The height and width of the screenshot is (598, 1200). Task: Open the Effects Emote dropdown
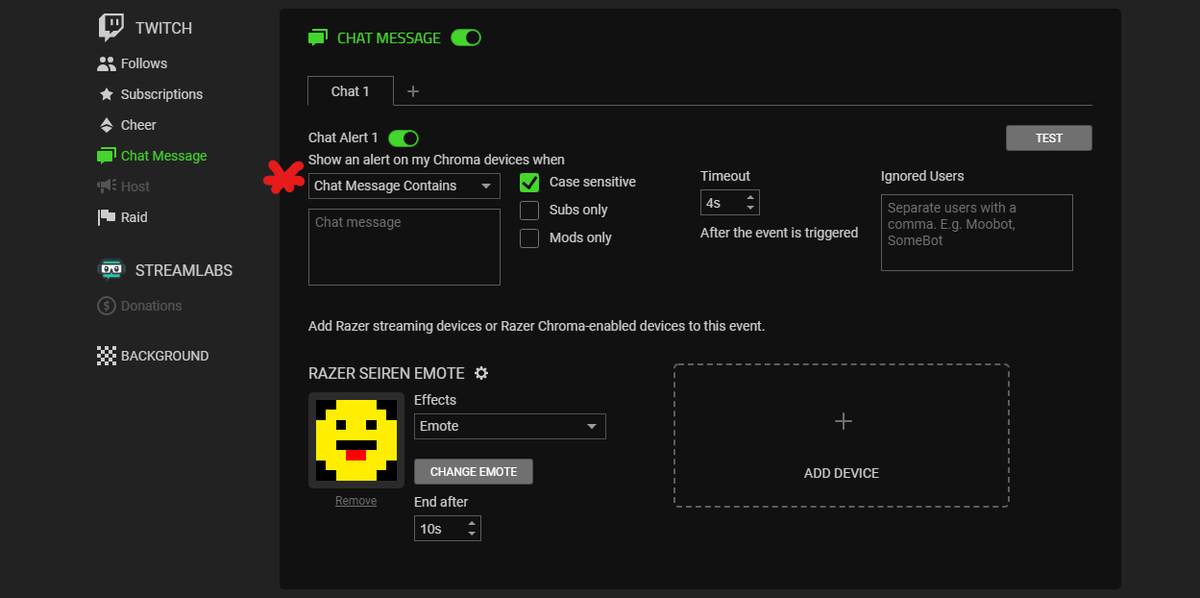click(x=510, y=426)
